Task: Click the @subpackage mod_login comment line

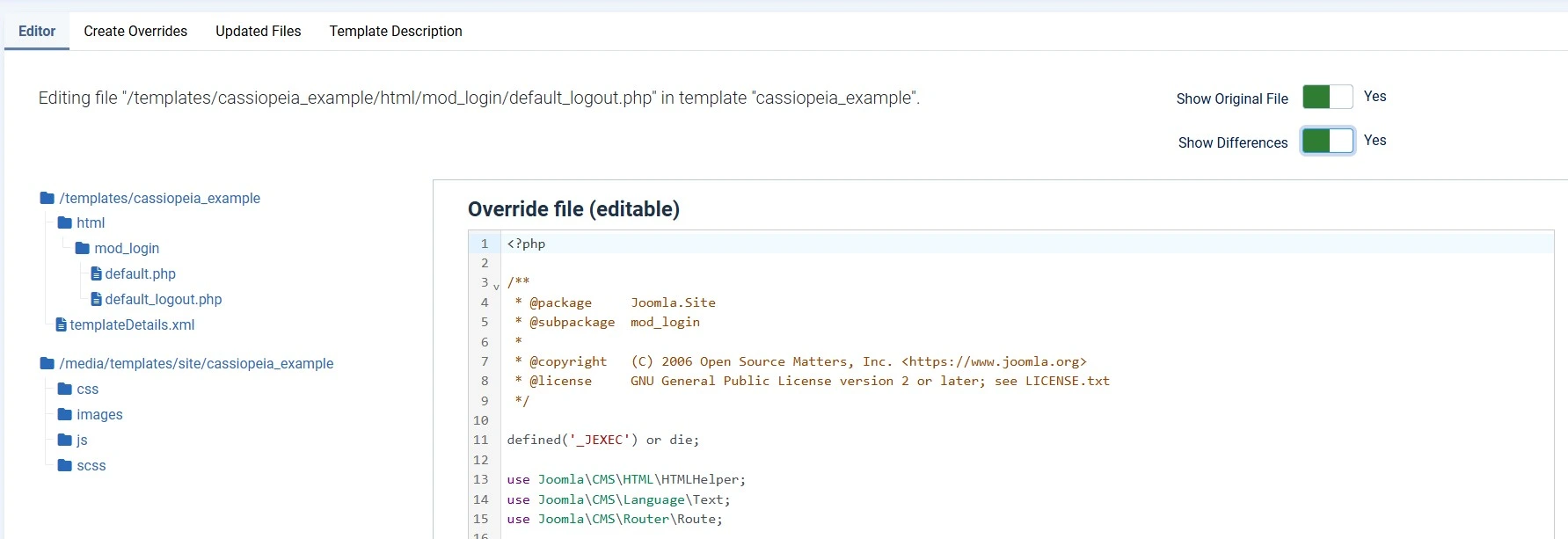Action: pos(608,322)
